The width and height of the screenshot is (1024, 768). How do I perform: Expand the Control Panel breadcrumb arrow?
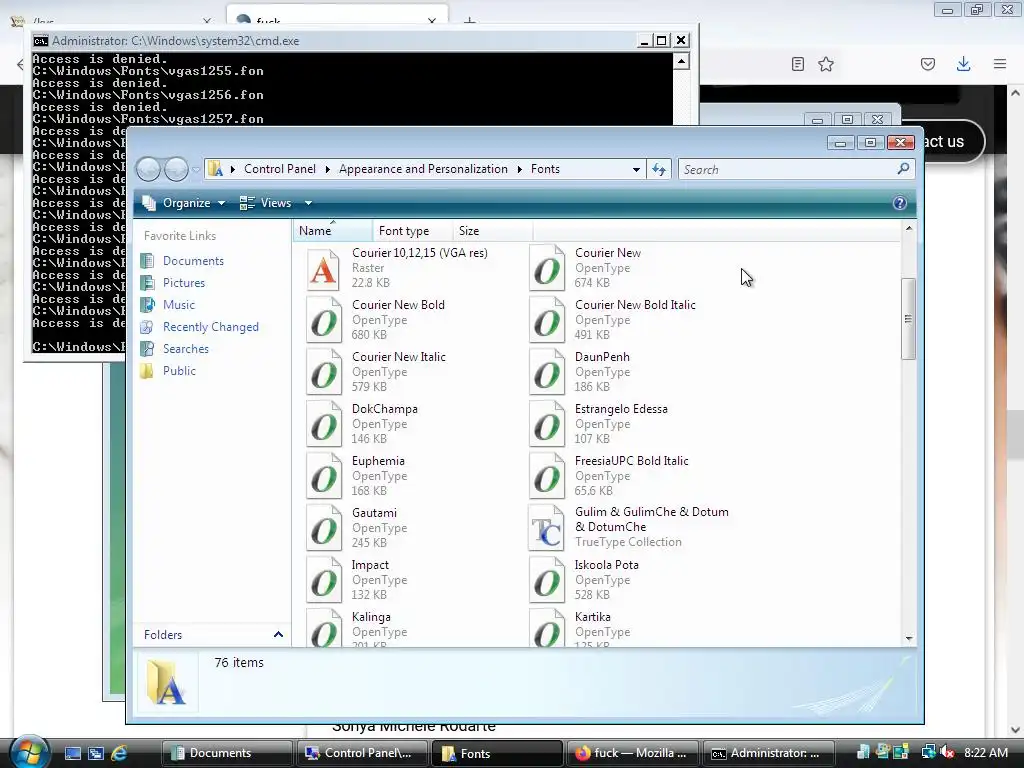point(327,169)
